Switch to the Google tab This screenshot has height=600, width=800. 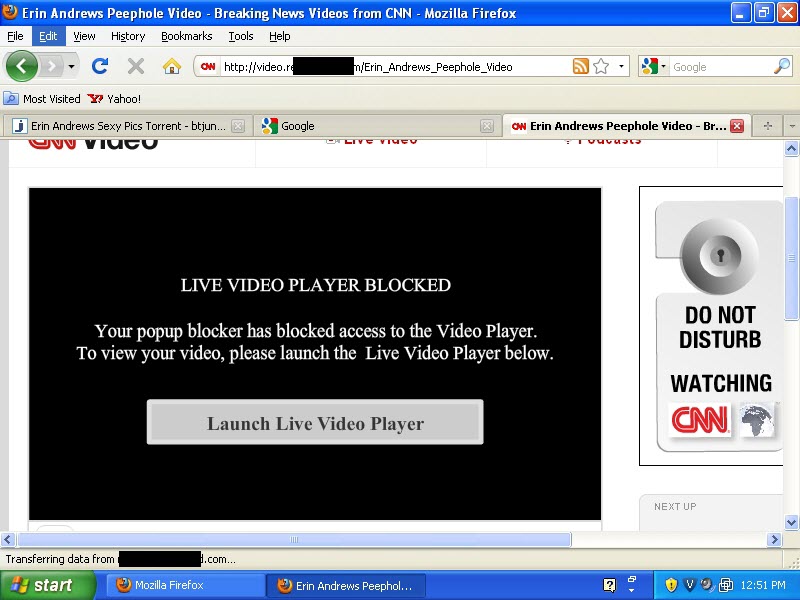(376, 126)
